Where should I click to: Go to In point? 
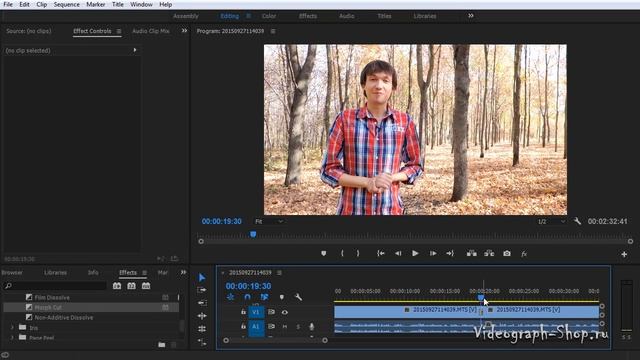(x=380, y=253)
